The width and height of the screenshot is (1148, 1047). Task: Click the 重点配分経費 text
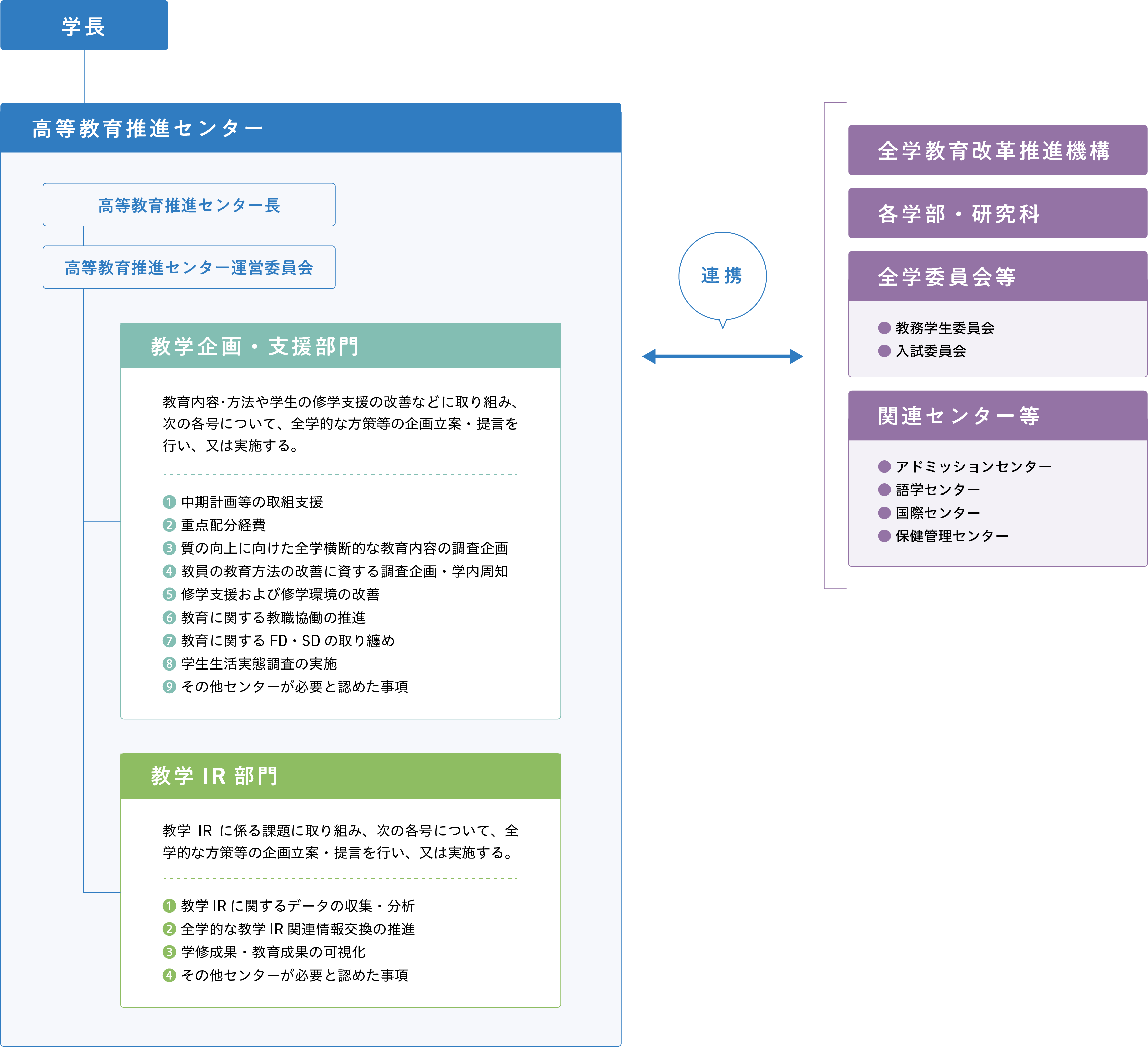click(x=223, y=525)
